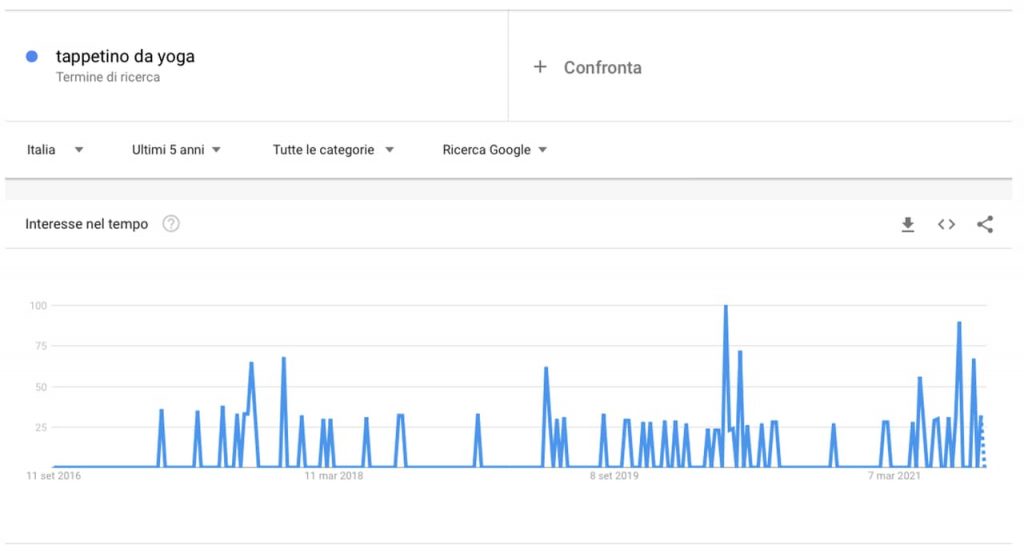Click the Interesse nel tempo heading

click(x=86, y=224)
